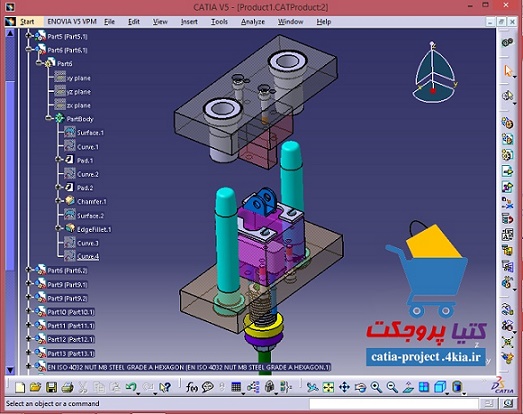The image size is (523, 414).
Task: Click the Print icon
Action: point(67,387)
